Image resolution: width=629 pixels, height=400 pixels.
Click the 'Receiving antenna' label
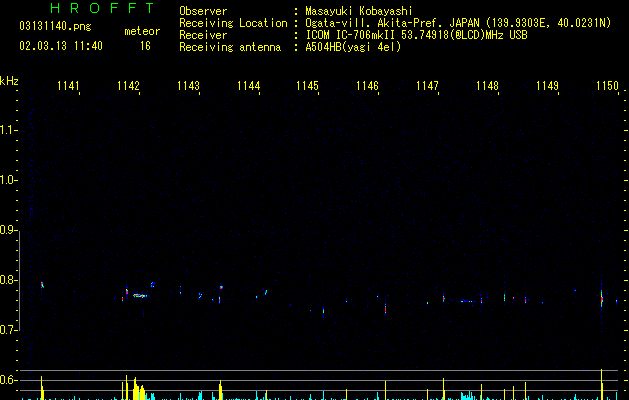click(x=230, y=47)
